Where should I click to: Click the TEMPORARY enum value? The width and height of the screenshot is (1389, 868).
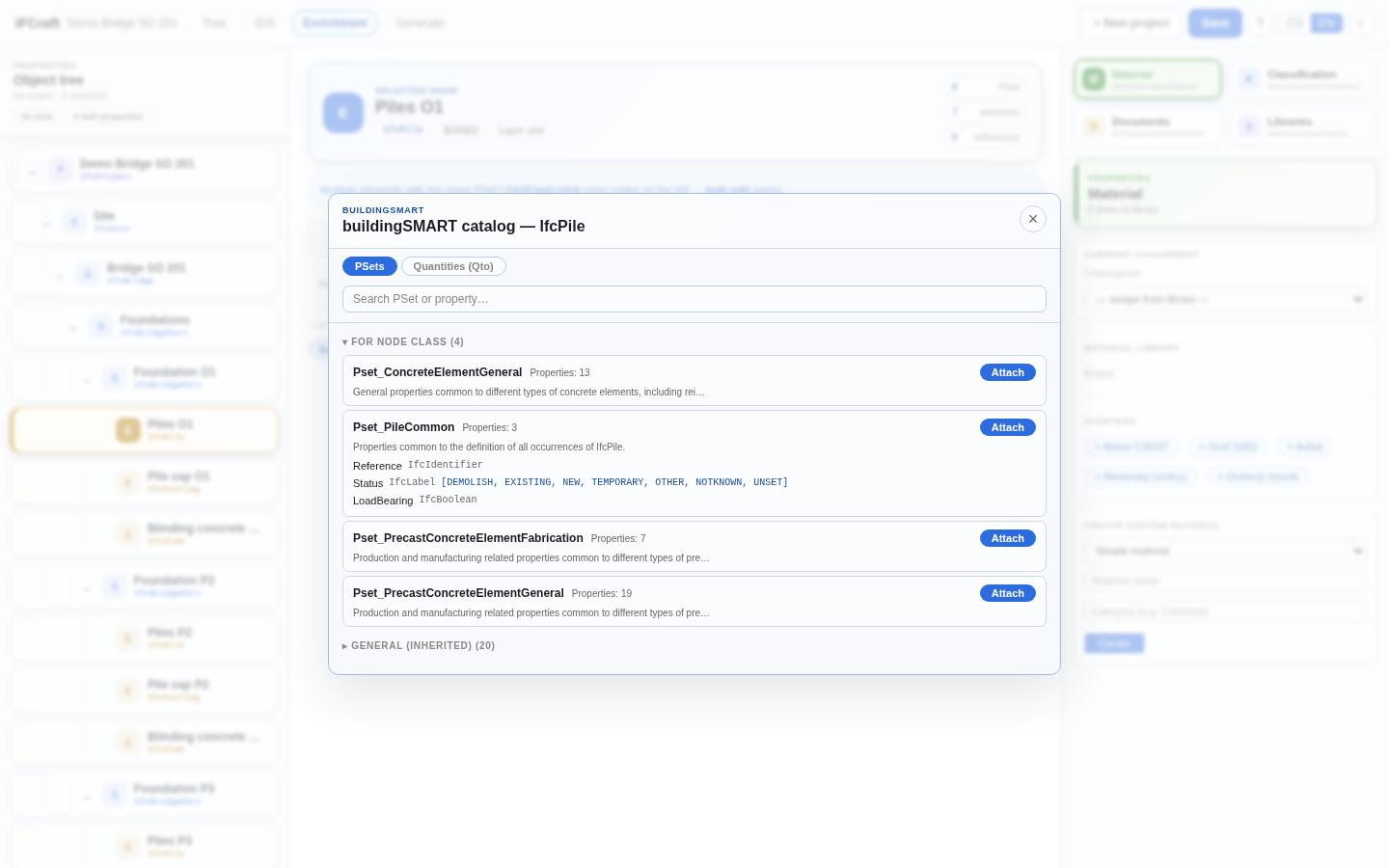(x=620, y=482)
